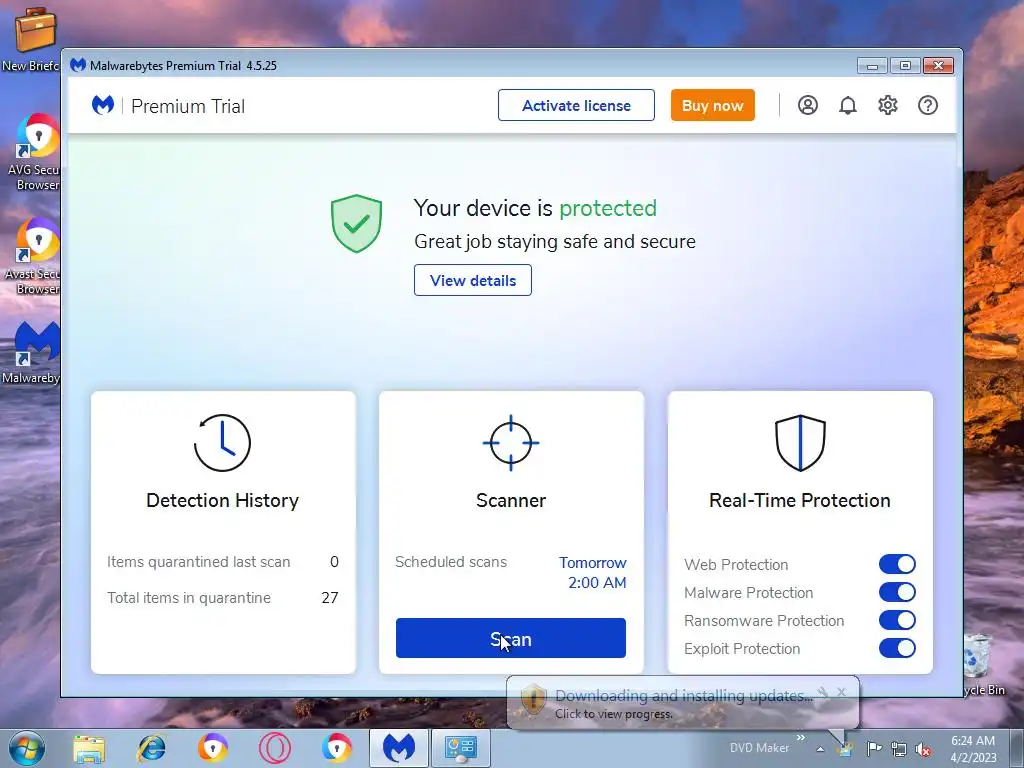
Task: Launch Opera browser from the taskbar
Action: point(275,749)
